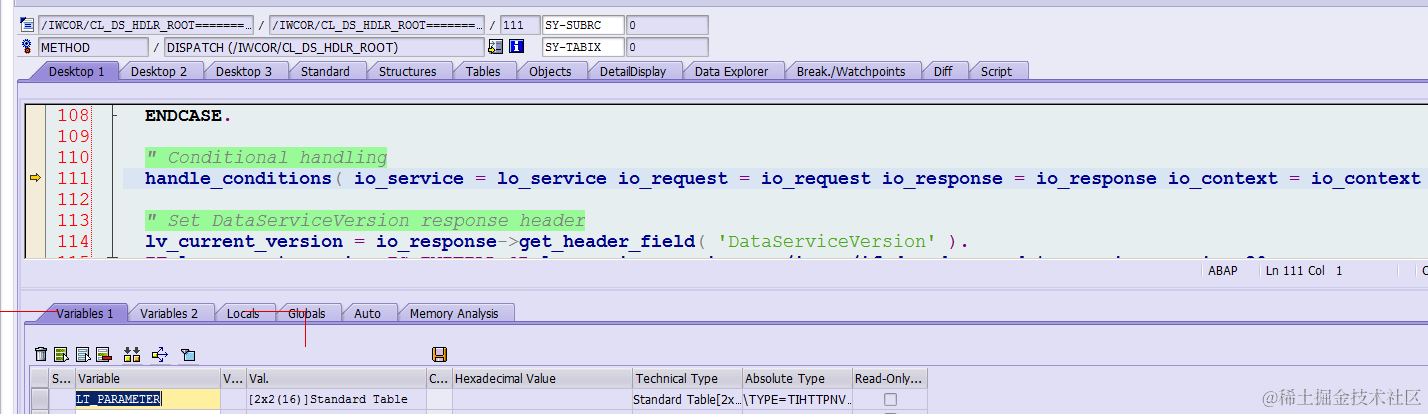Screen dimensions: 1428x414
Task: Open the Standard tab
Action: [325, 71]
